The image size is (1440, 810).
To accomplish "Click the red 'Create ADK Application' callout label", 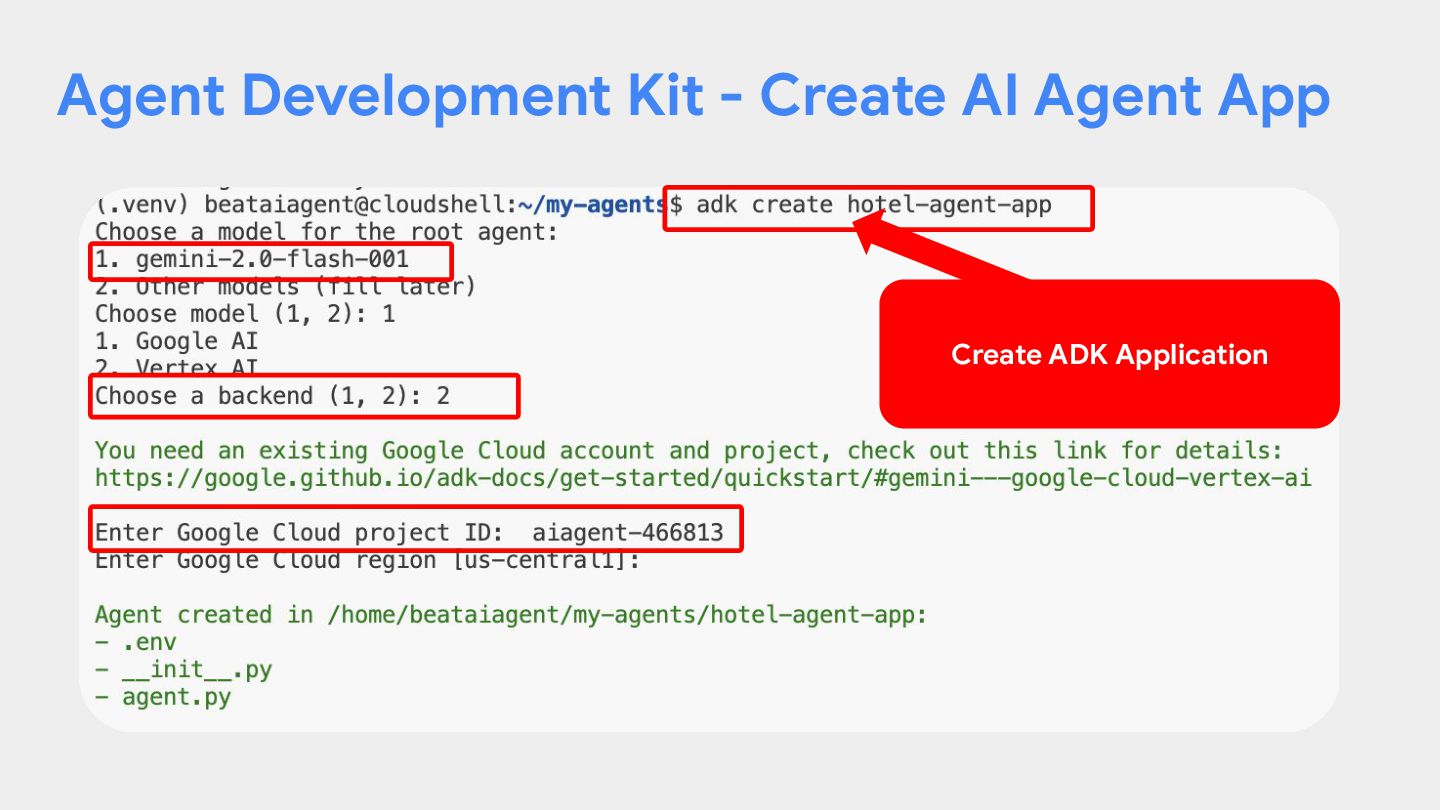I will click(x=1109, y=354).
